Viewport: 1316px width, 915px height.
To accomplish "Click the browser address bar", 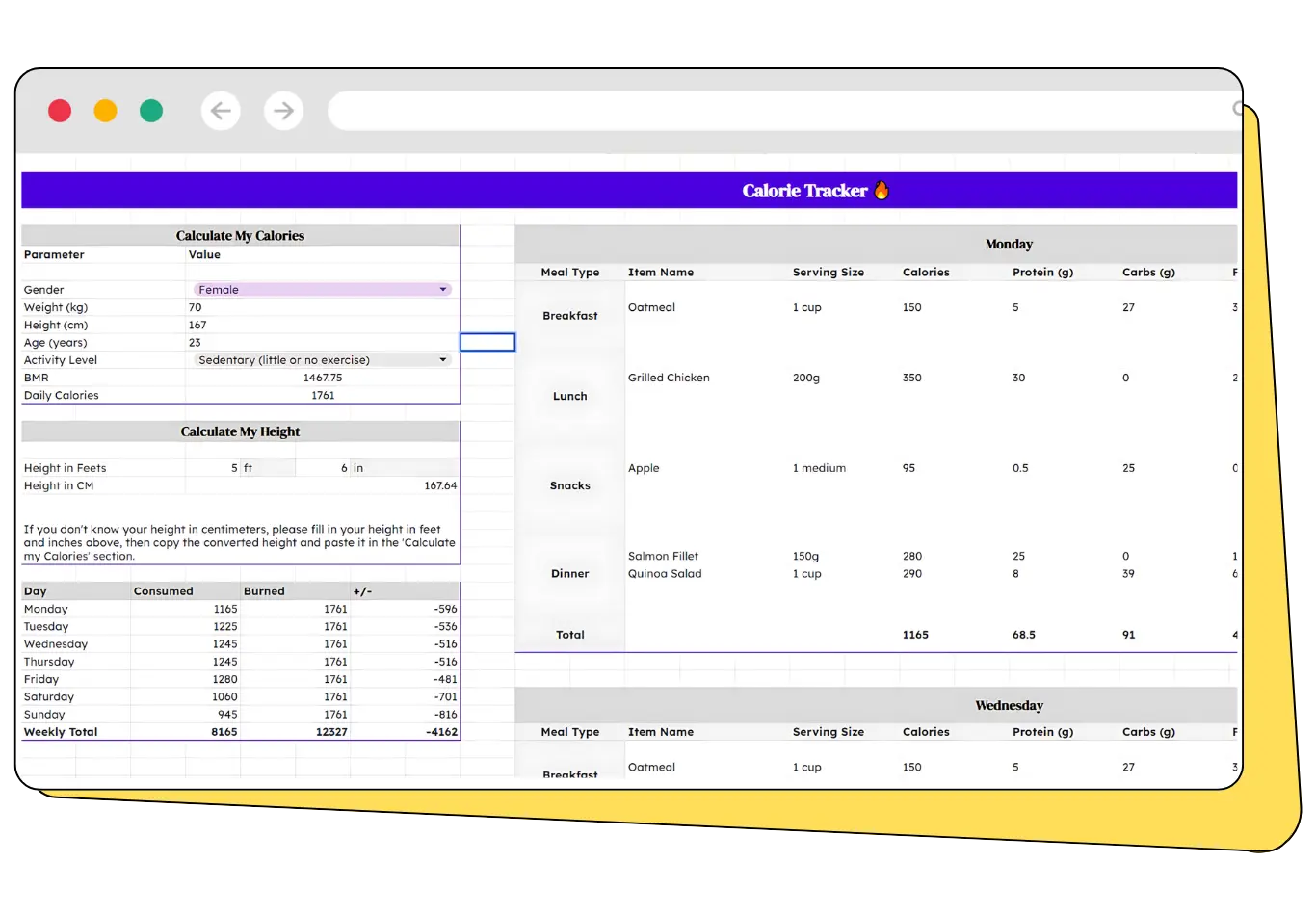I will [x=771, y=111].
